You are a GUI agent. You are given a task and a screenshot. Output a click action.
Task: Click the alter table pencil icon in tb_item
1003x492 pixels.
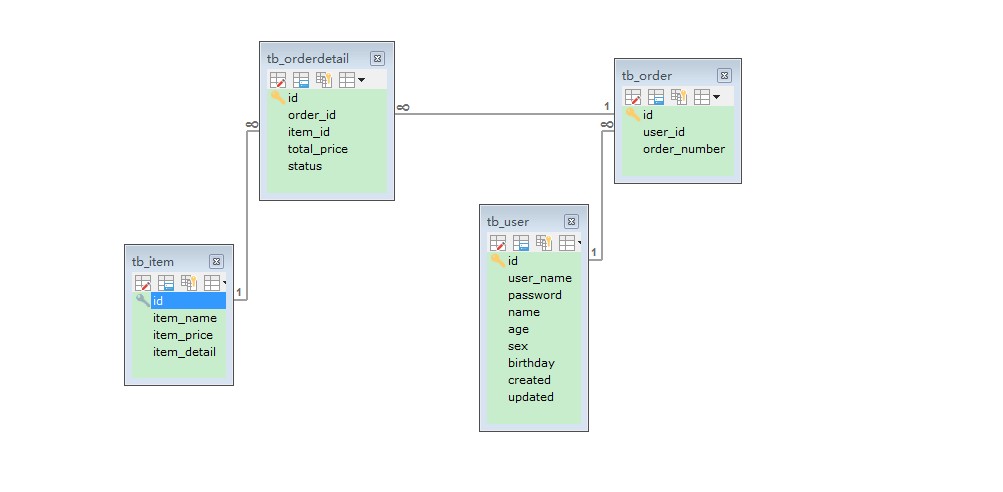(143, 283)
